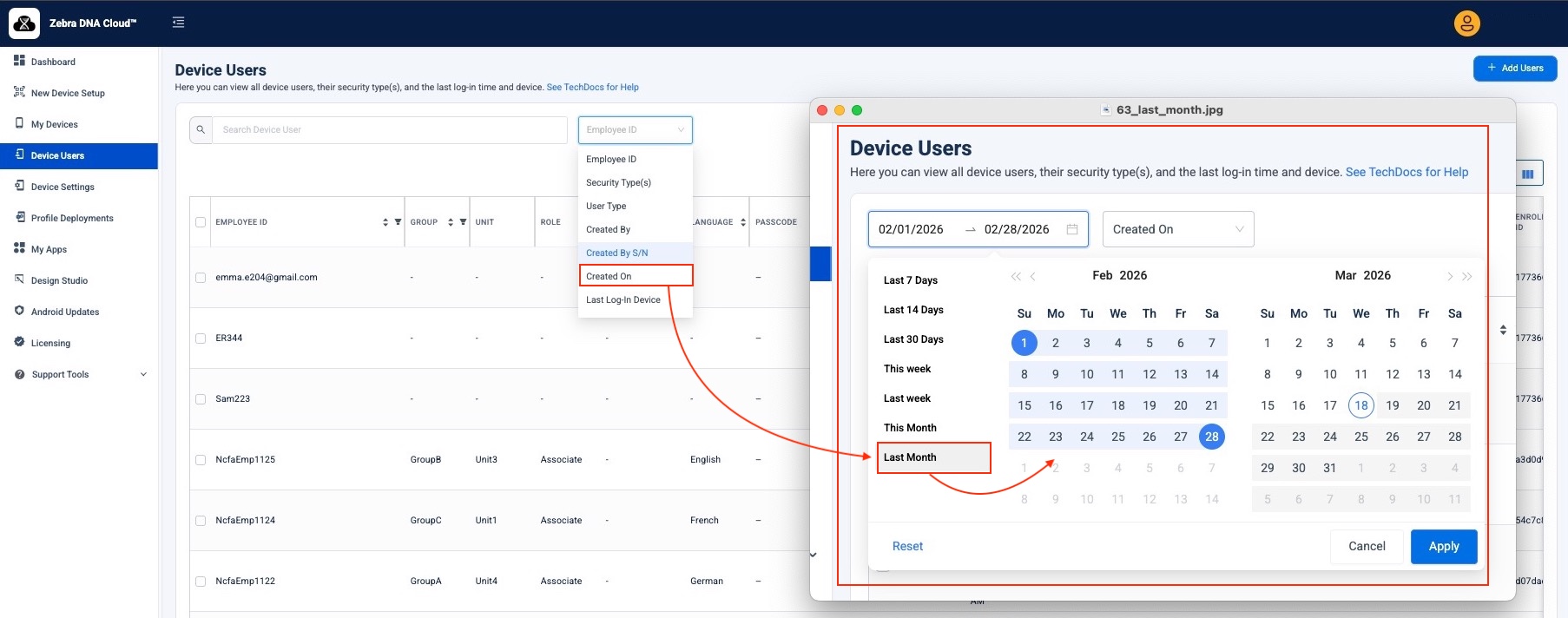Go to next month in calendar
The width and height of the screenshot is (1568, 618).
coord(1449,276)
